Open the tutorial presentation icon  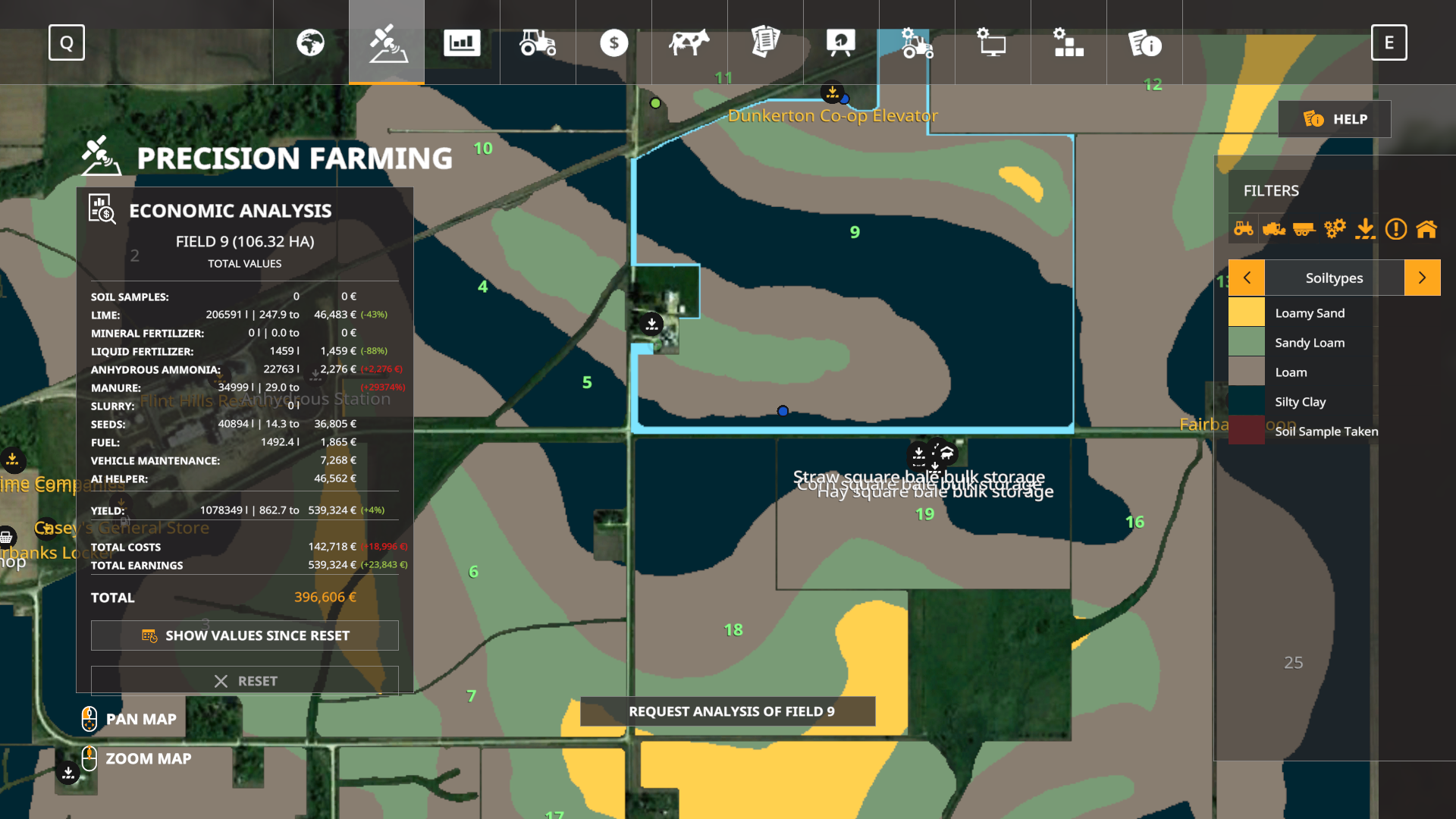842,42
